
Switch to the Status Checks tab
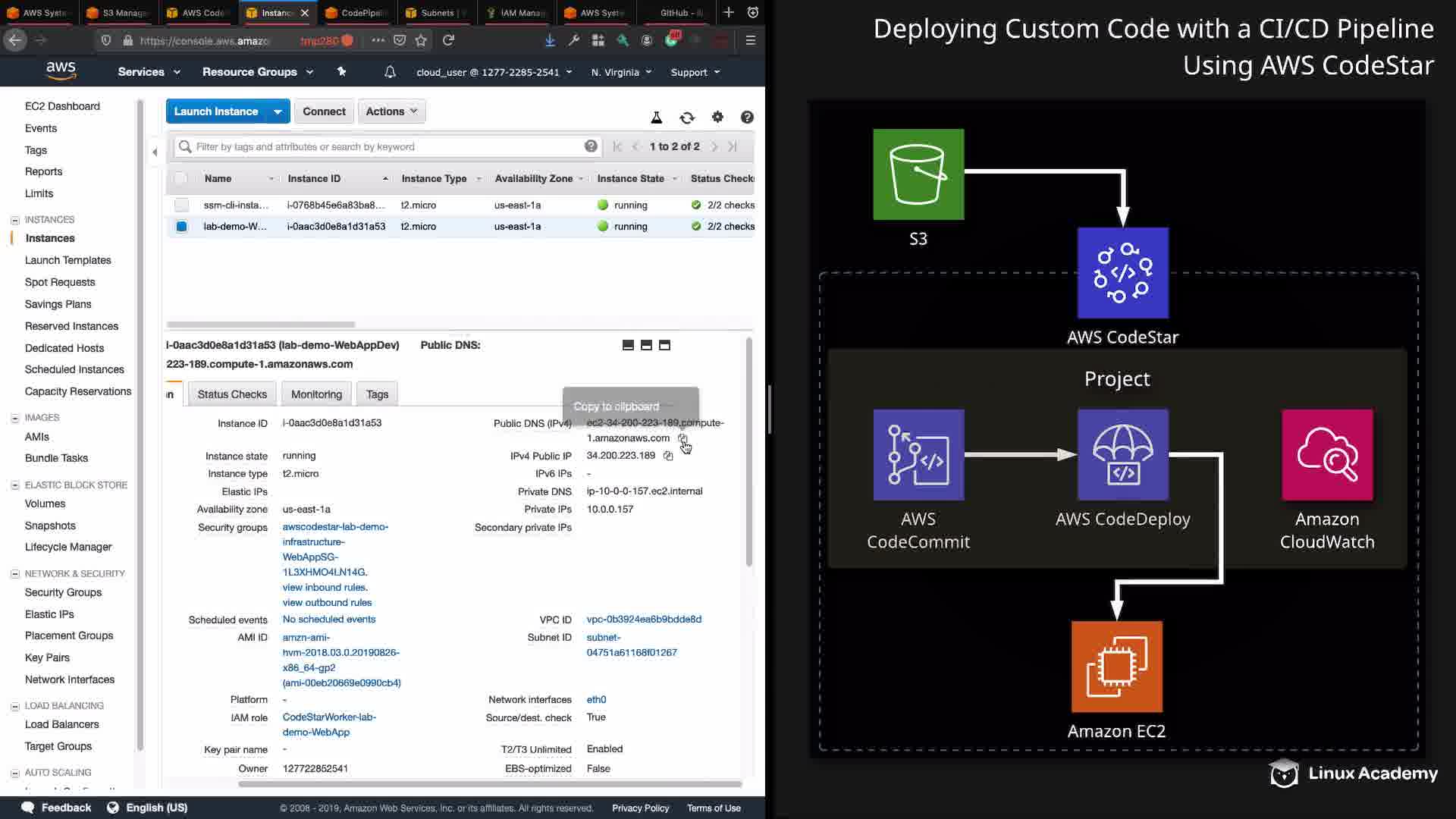click(x=232, y=394)
